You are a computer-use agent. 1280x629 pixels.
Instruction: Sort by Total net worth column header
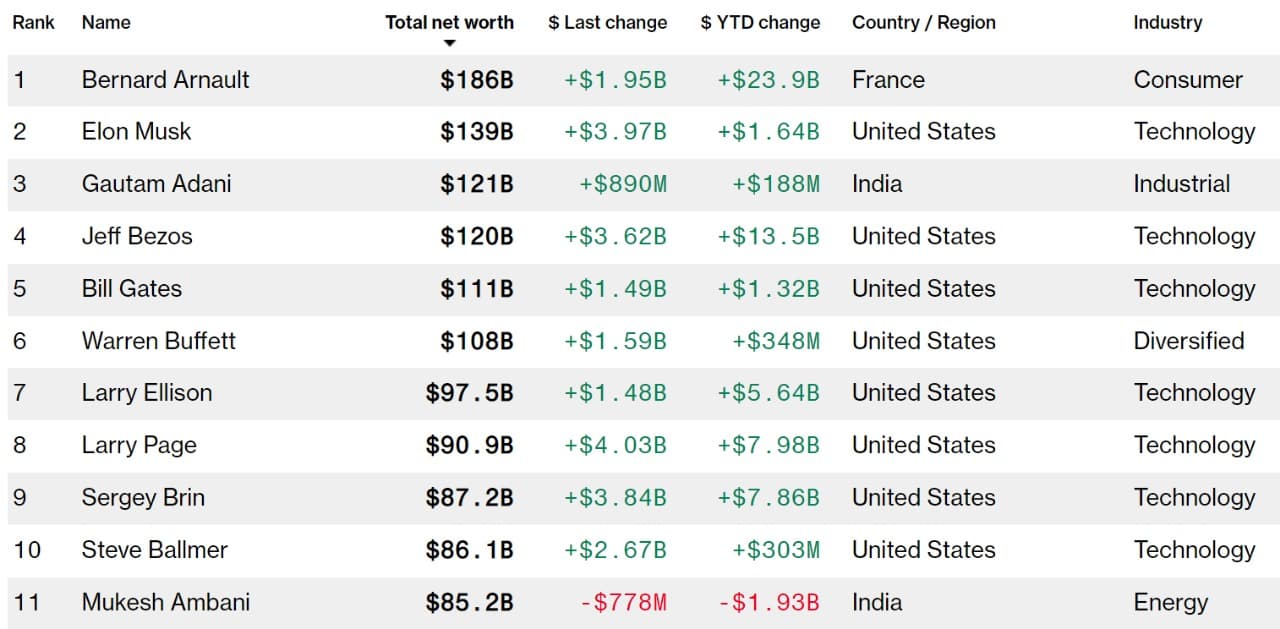(x=449, y=22)
